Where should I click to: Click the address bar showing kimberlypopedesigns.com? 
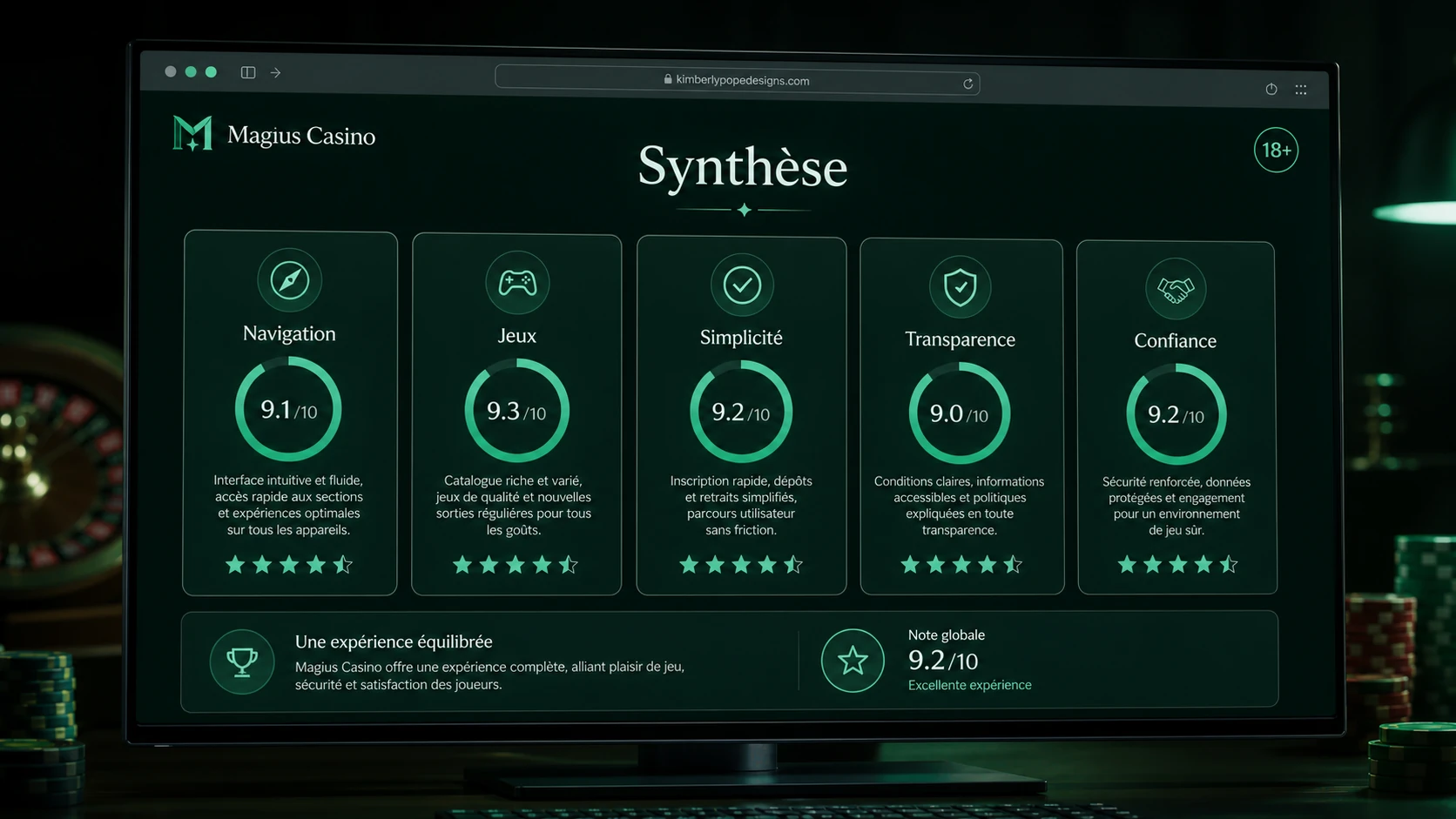738,80
